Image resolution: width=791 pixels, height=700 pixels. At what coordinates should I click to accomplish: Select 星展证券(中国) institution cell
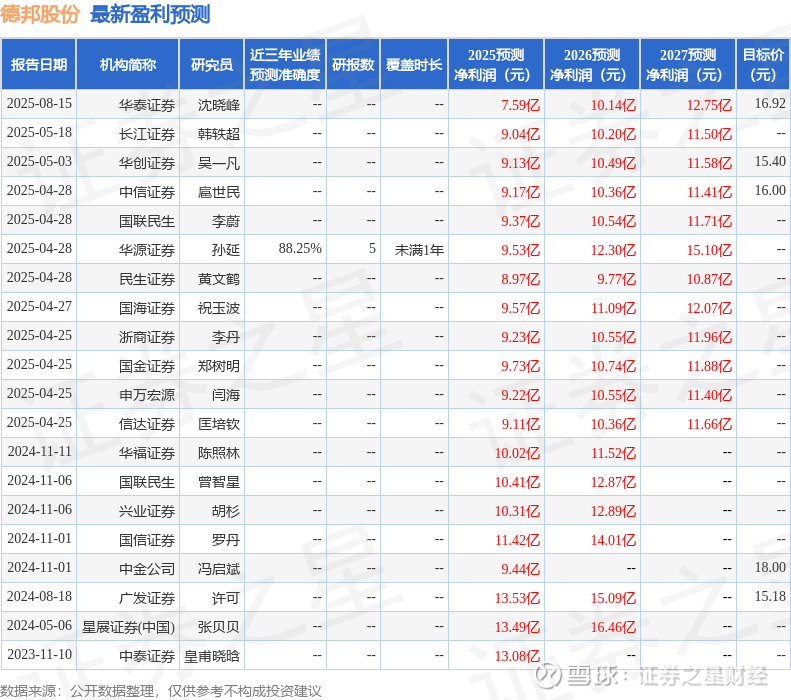pyautogui.click(x=128, y=627)
